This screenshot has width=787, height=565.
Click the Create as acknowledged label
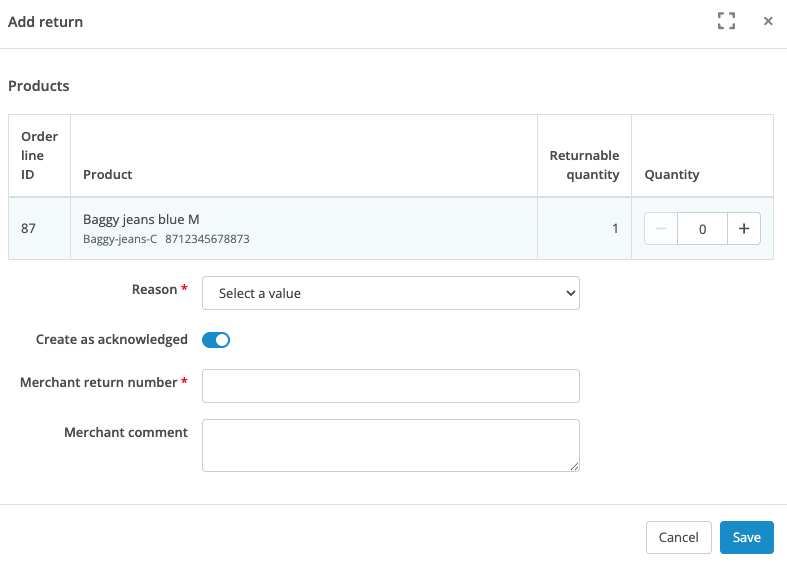point(111,340)
